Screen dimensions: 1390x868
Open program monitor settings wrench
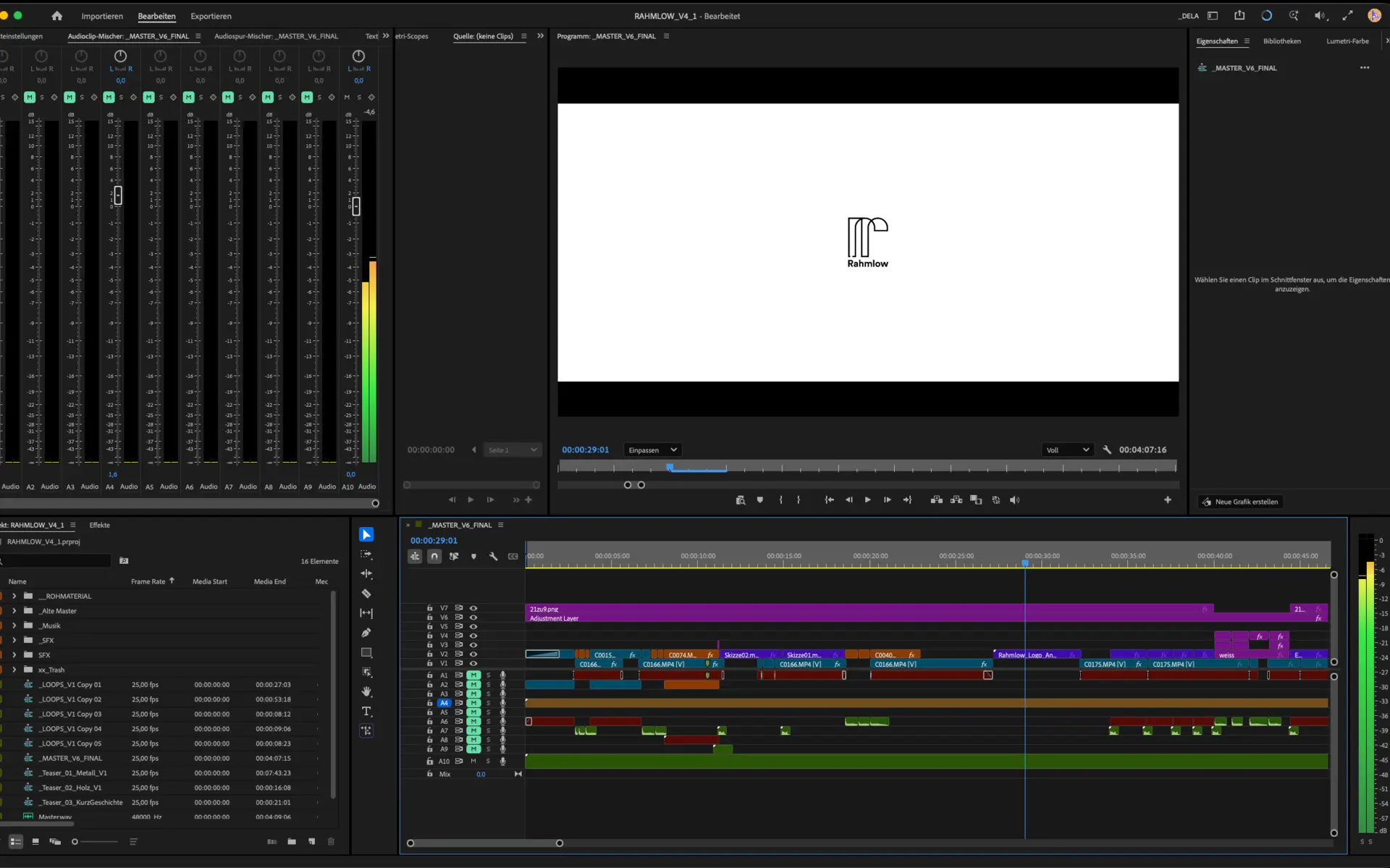(1107, 450)
